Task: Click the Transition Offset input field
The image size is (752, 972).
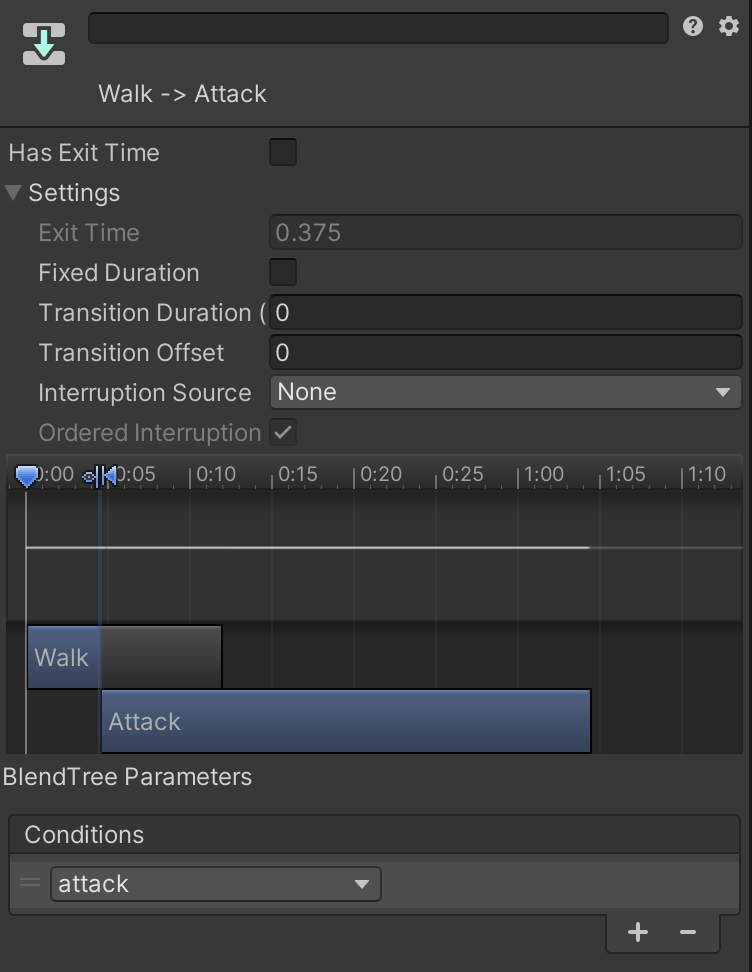Action: [x=505, y=352]
